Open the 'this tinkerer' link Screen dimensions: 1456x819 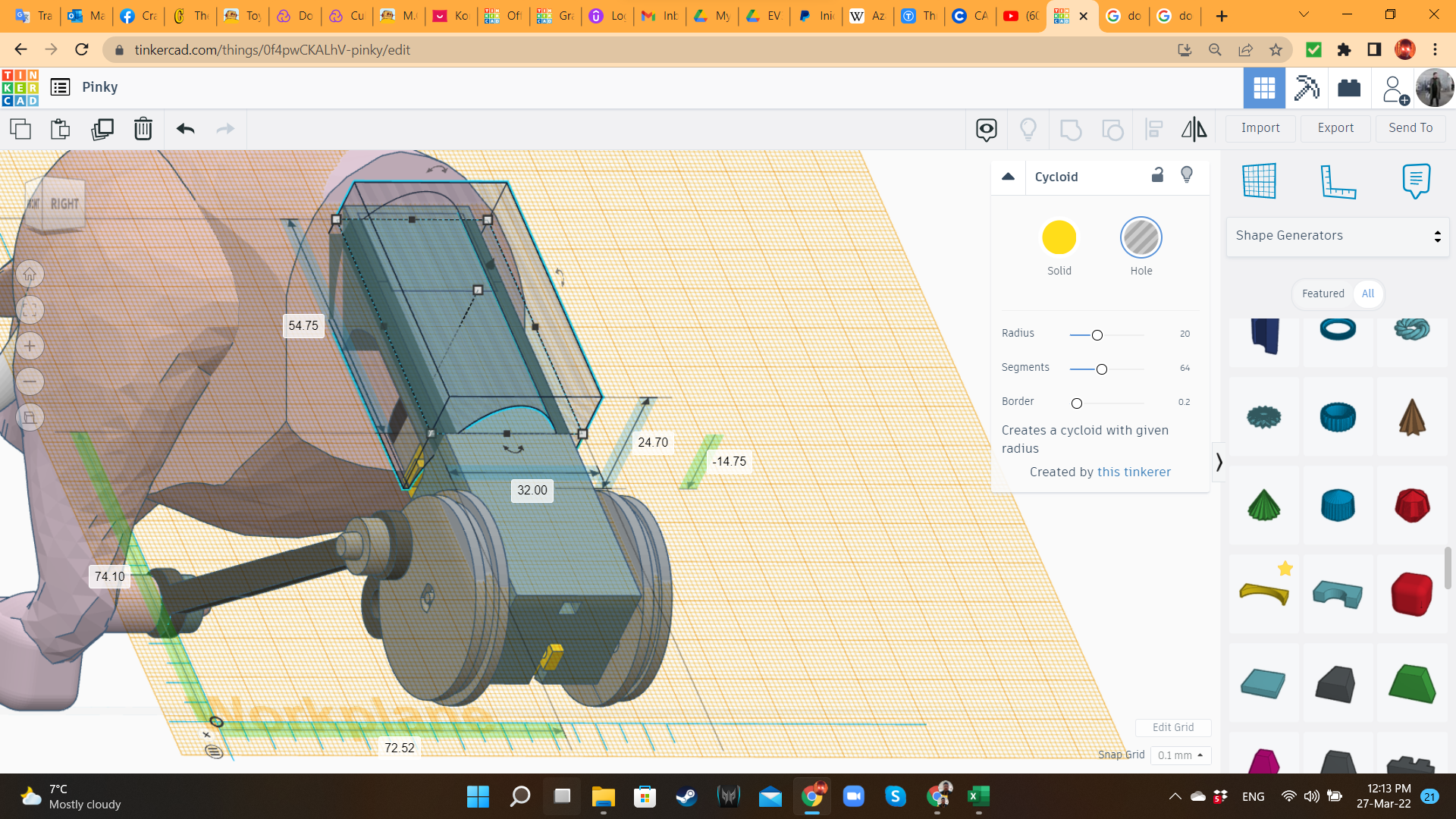[x=1134, y=472]
